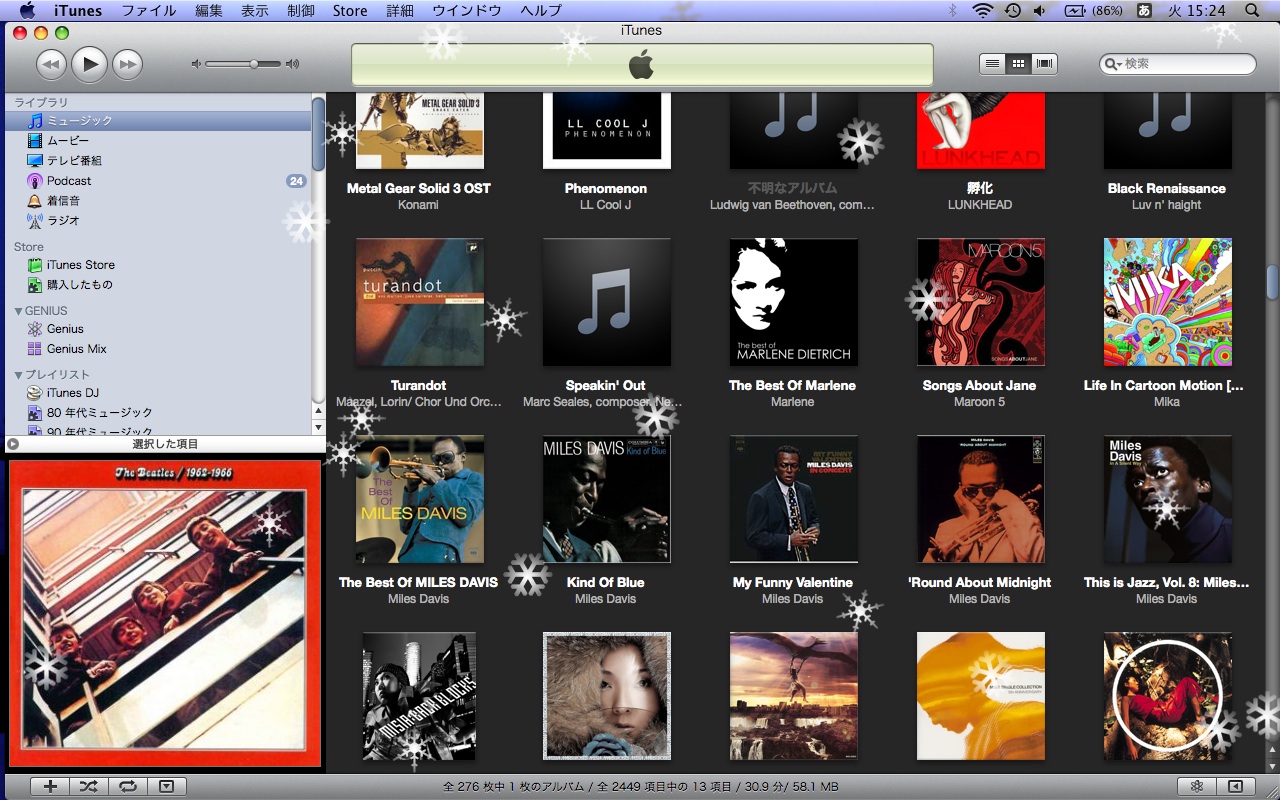Open ラジオ in the sidebar

point(158,220)
